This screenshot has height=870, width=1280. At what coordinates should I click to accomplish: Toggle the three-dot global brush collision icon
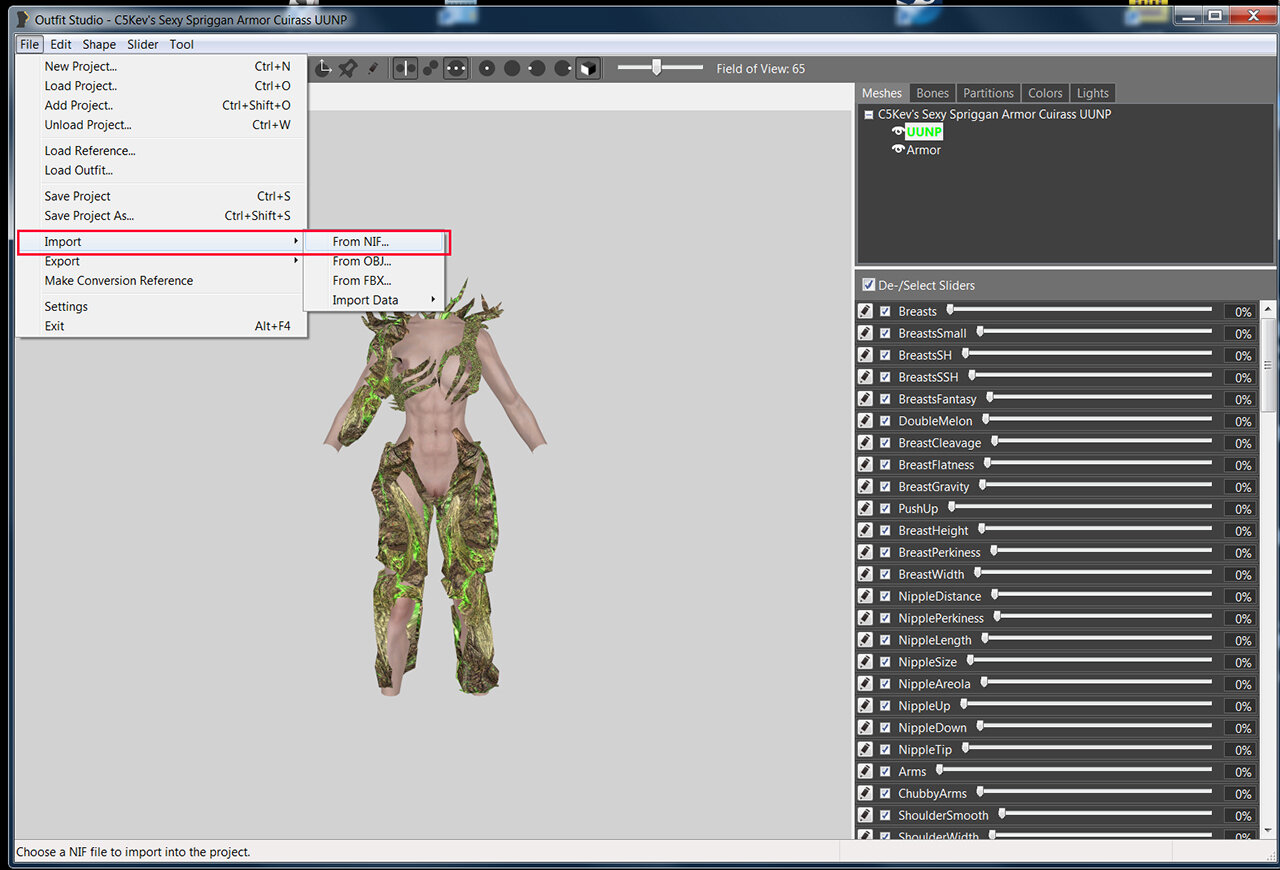pyautogui.click(x=456, y=68)
